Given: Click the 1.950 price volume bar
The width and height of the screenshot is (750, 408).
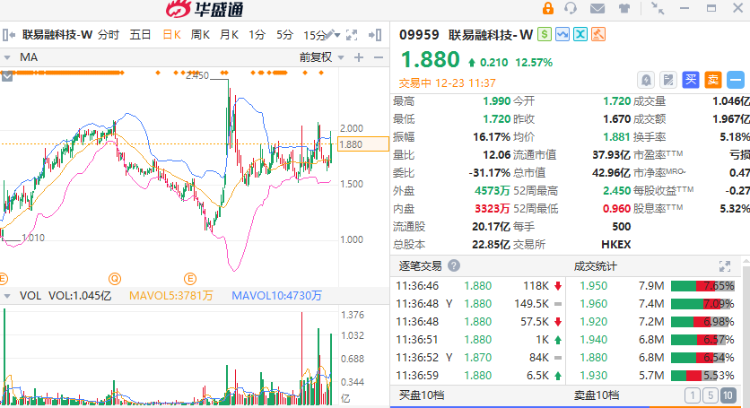Looking at the screenshot, I should tap(703, 286).
